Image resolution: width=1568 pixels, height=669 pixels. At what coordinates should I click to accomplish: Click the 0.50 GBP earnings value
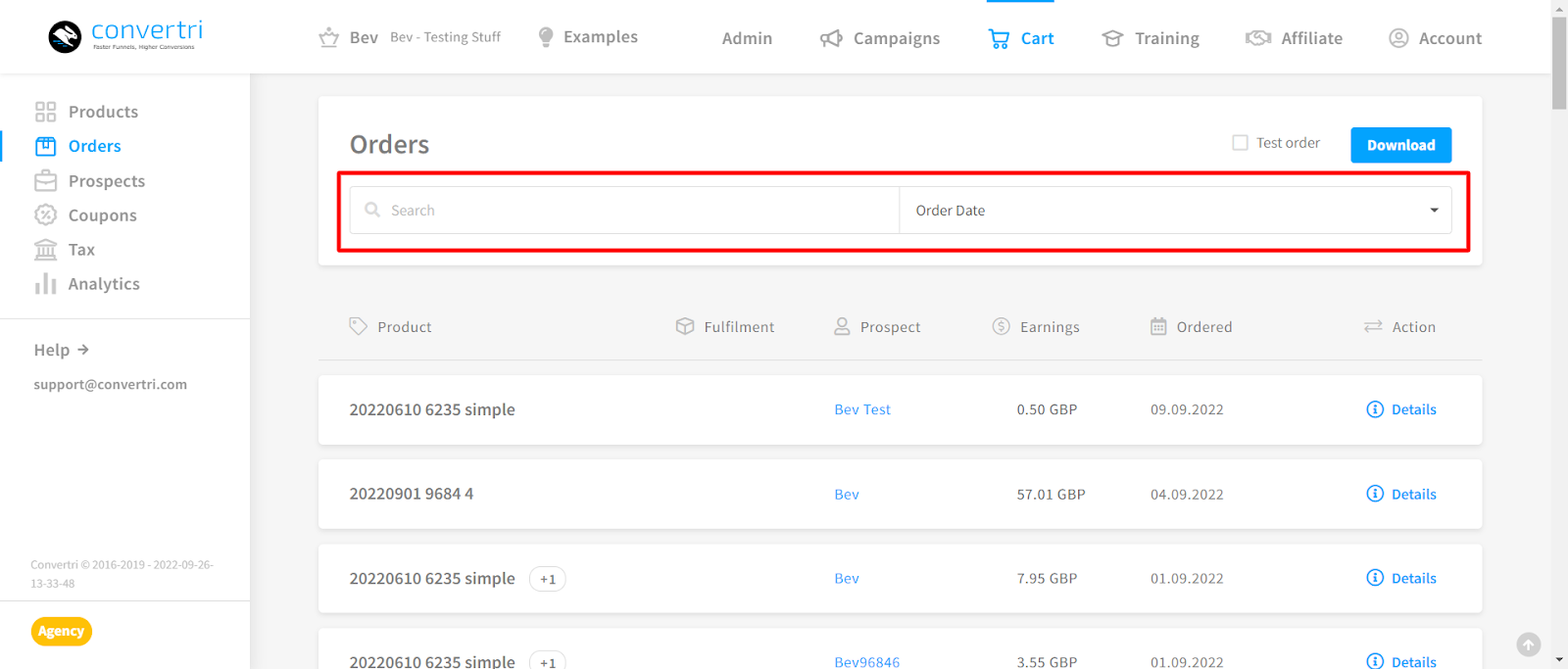pos(1047,409)
